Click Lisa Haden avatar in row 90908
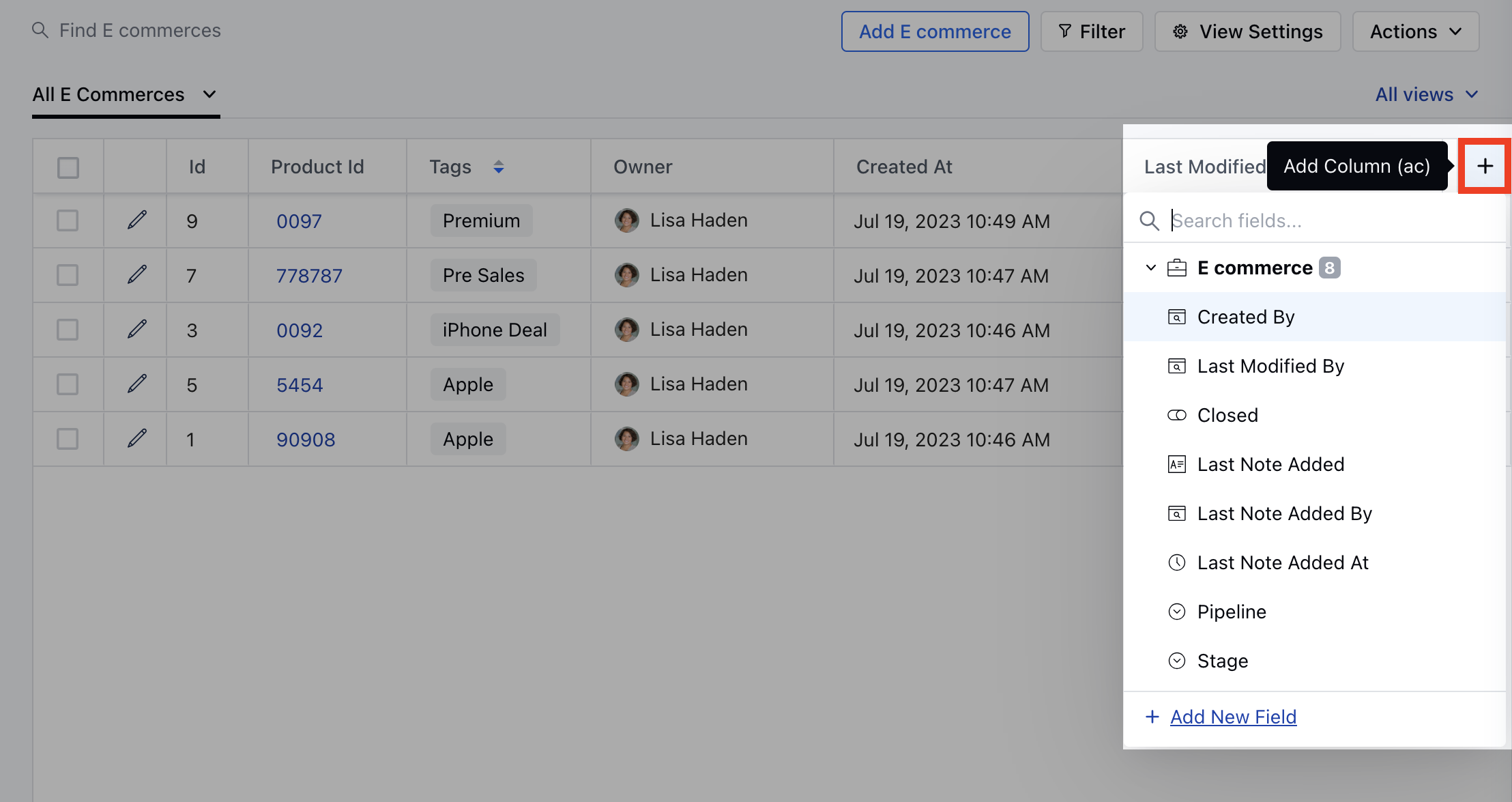This screenshot has height=802, width=1512. click(627, 439)
